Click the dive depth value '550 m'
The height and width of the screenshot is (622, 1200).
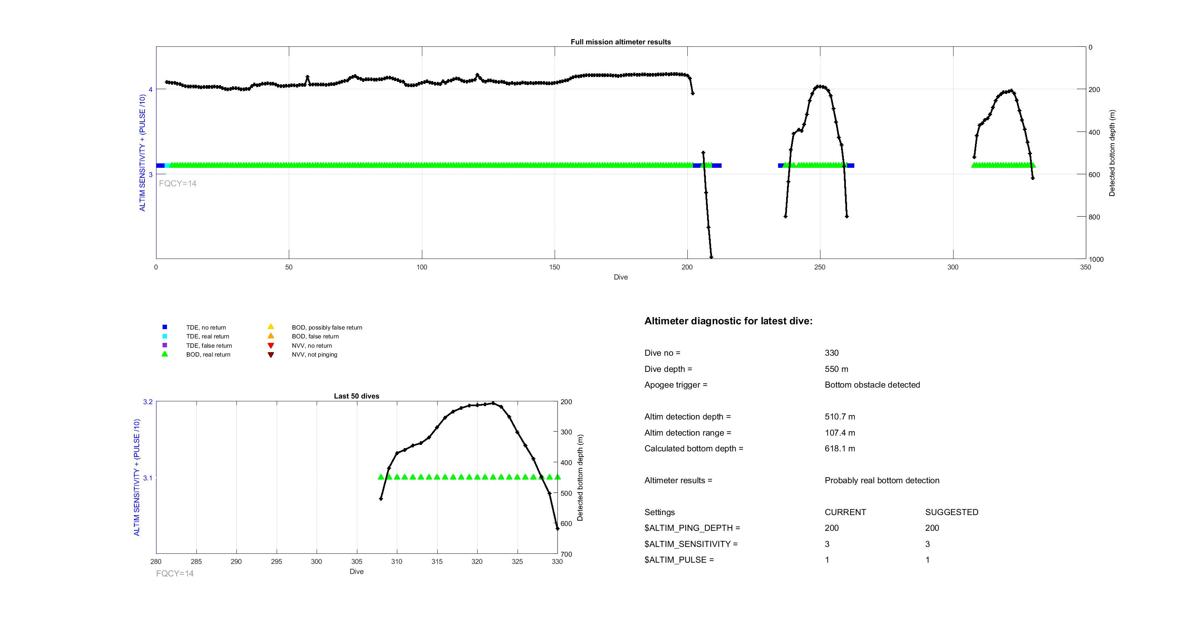pos(837,369)
